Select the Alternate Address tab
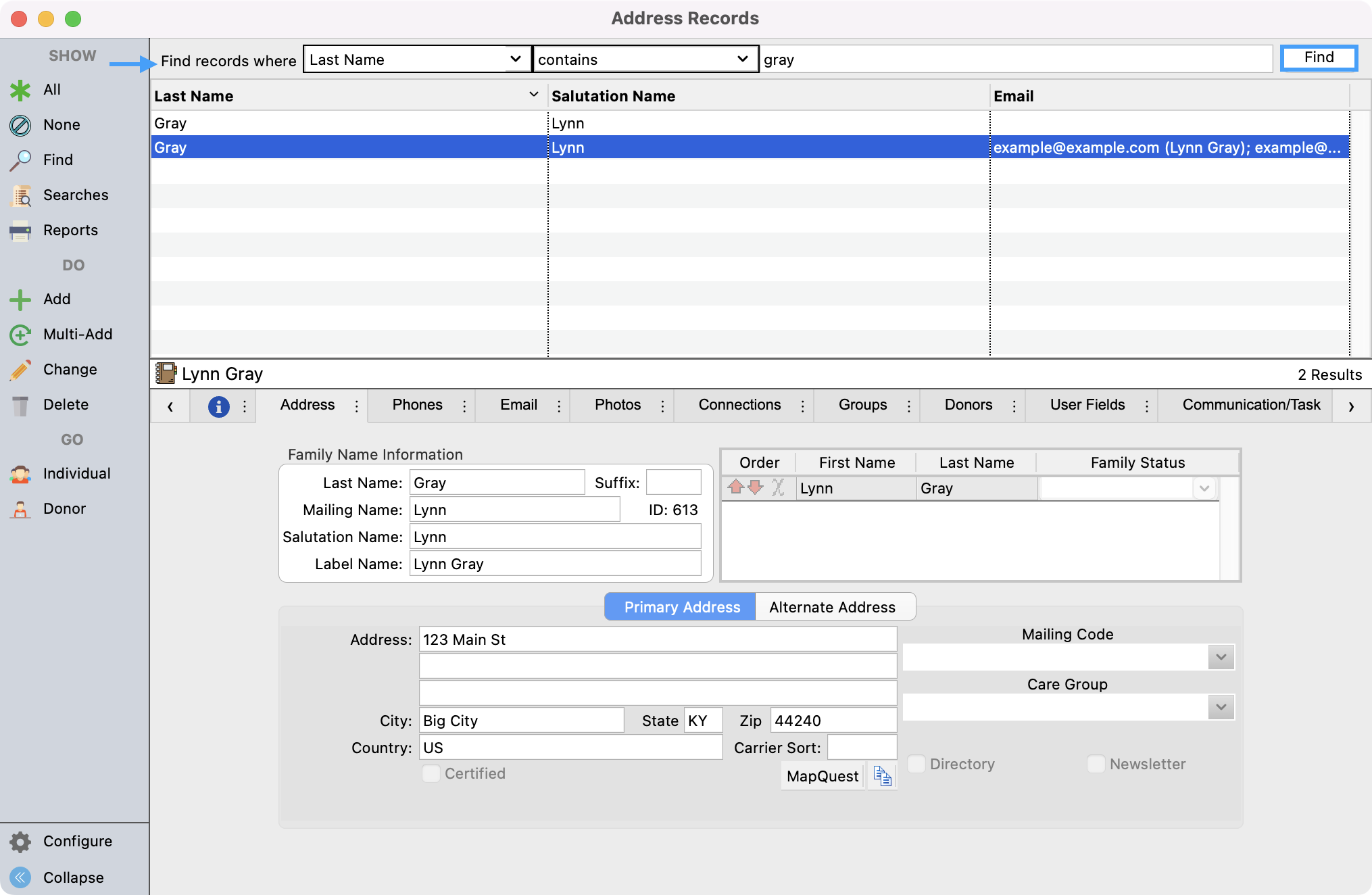1372x895 pixels. coord(832,607)
